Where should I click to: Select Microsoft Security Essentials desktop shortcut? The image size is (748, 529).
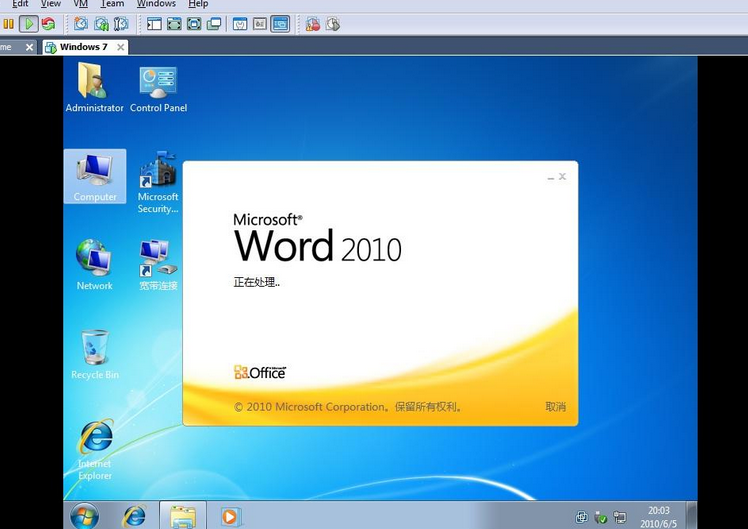(x=158, y=182)
